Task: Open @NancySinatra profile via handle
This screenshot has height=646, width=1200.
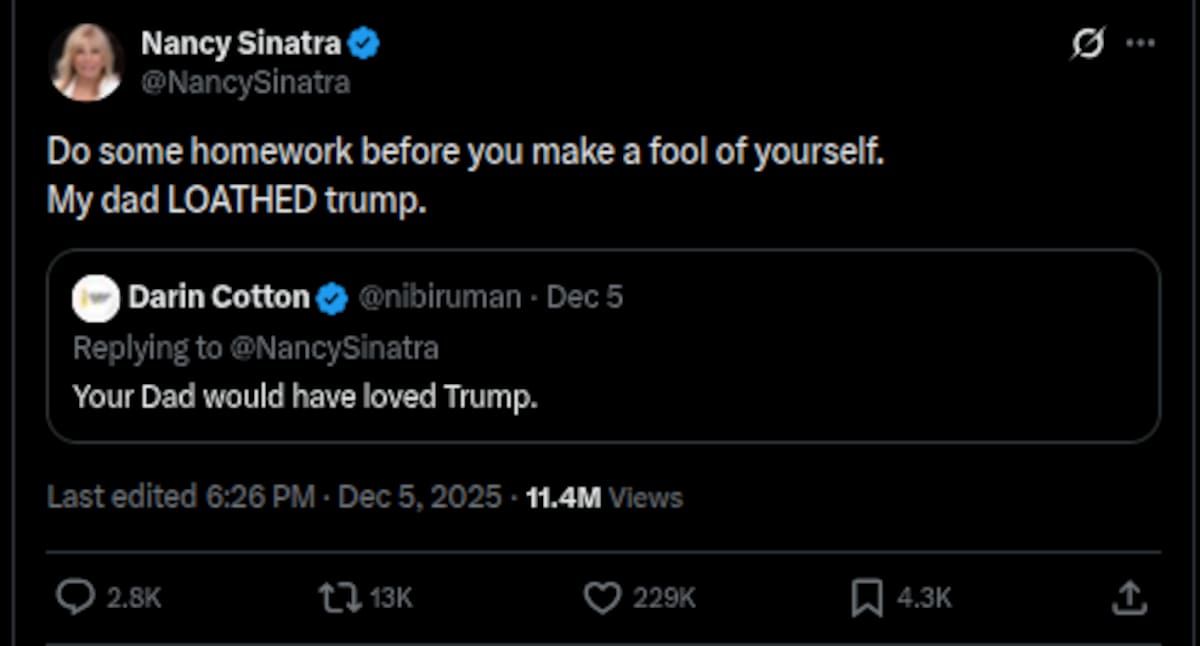Action: 247,82
